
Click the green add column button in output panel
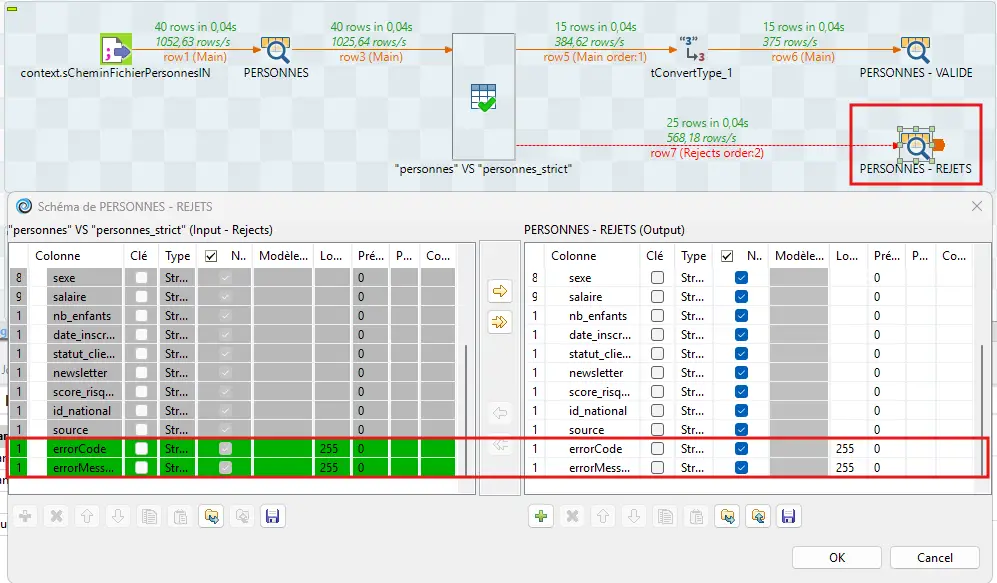click(541, 516)
